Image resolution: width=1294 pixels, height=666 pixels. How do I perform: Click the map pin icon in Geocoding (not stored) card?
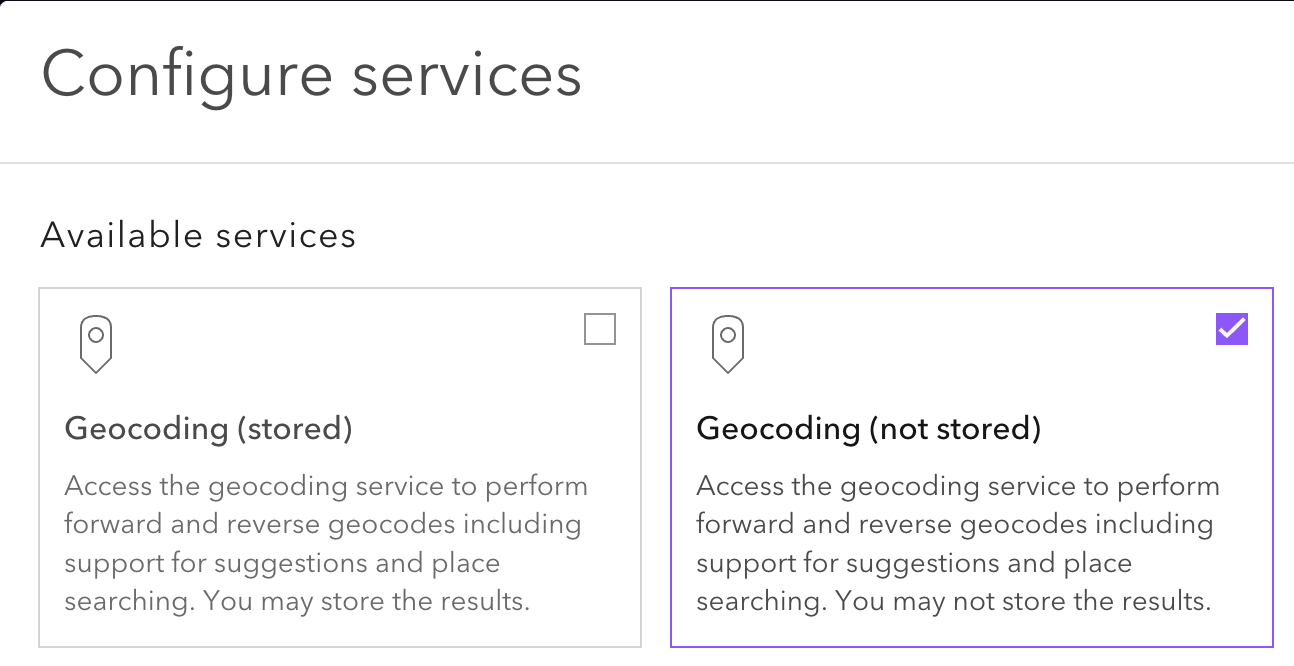click(728, 345)
